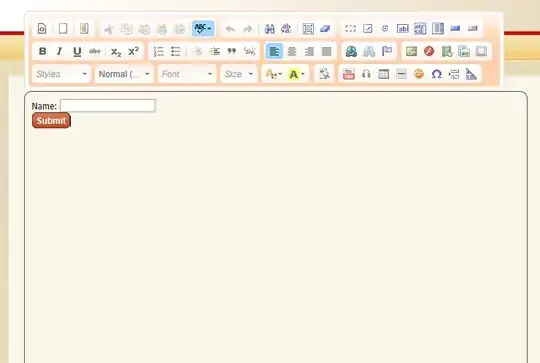Embed a YouTube video
The image size is (540, 363).
click(x=349, y=74)
